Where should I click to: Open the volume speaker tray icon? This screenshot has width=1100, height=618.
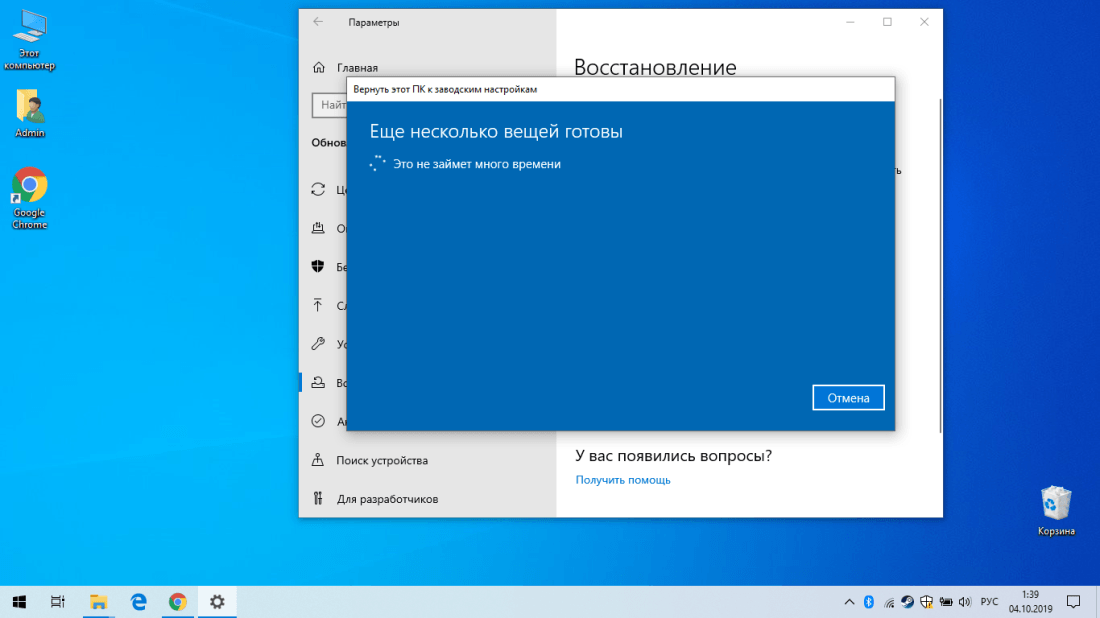coord(965,602)
